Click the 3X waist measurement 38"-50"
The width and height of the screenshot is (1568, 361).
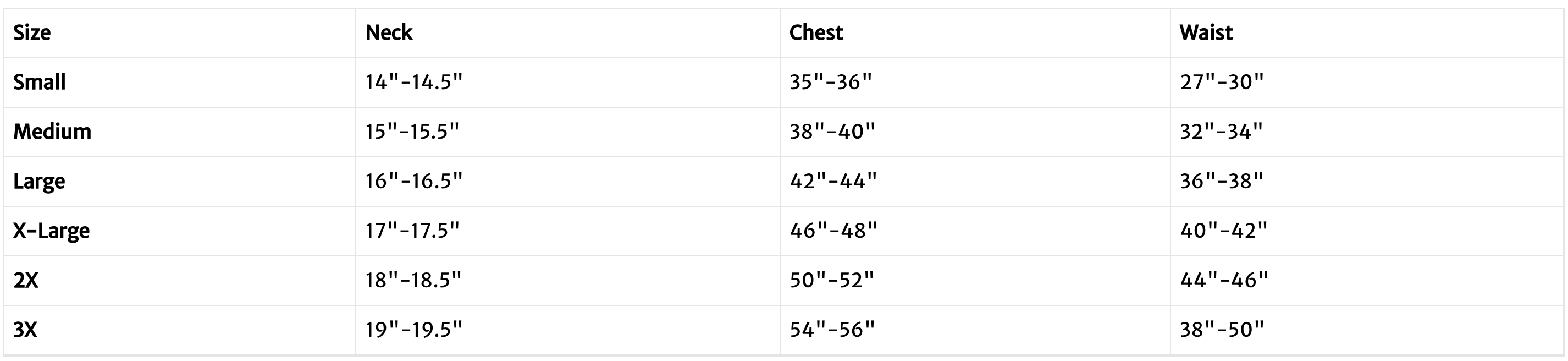tap(1222, 330)
